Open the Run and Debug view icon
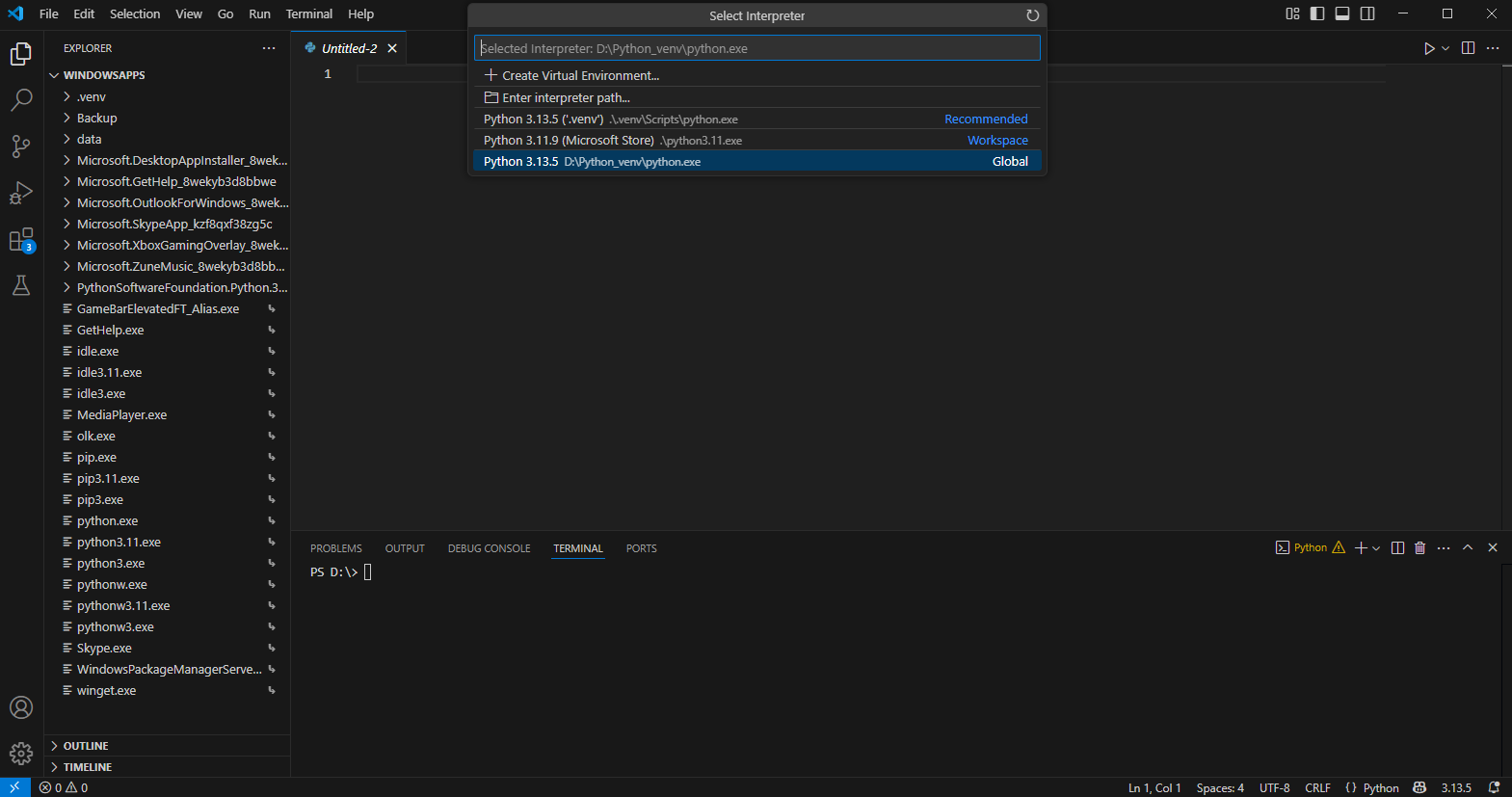Screen dimensions: 1512x797 coord(21,193)
